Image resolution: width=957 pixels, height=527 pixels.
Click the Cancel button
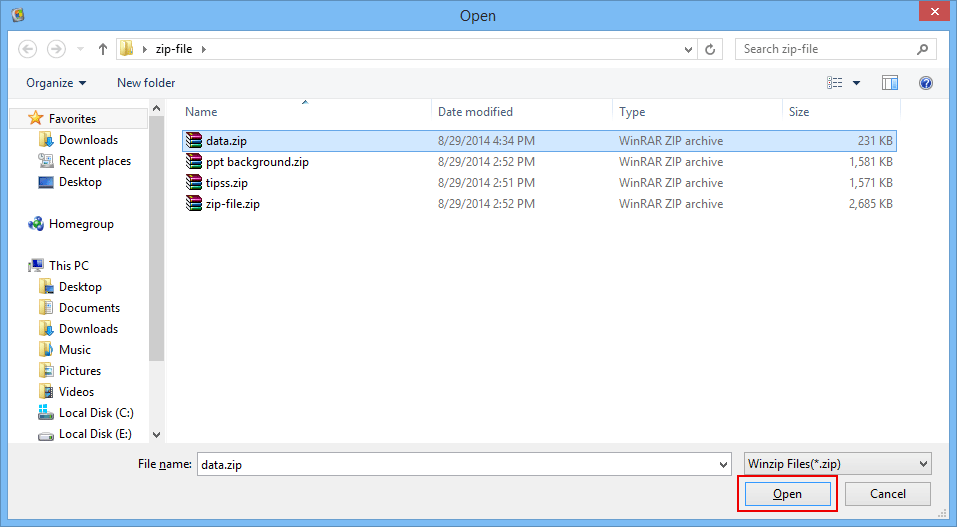887,493
